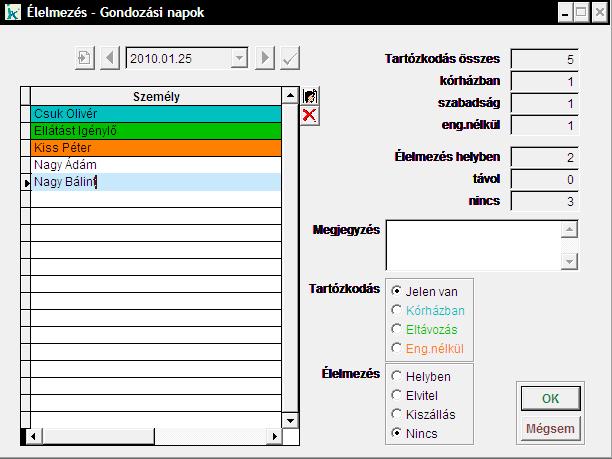Click into the Megjegyzés text box
Image resolution: width=612 pixels, height=459 pixels.
[472, 244]
